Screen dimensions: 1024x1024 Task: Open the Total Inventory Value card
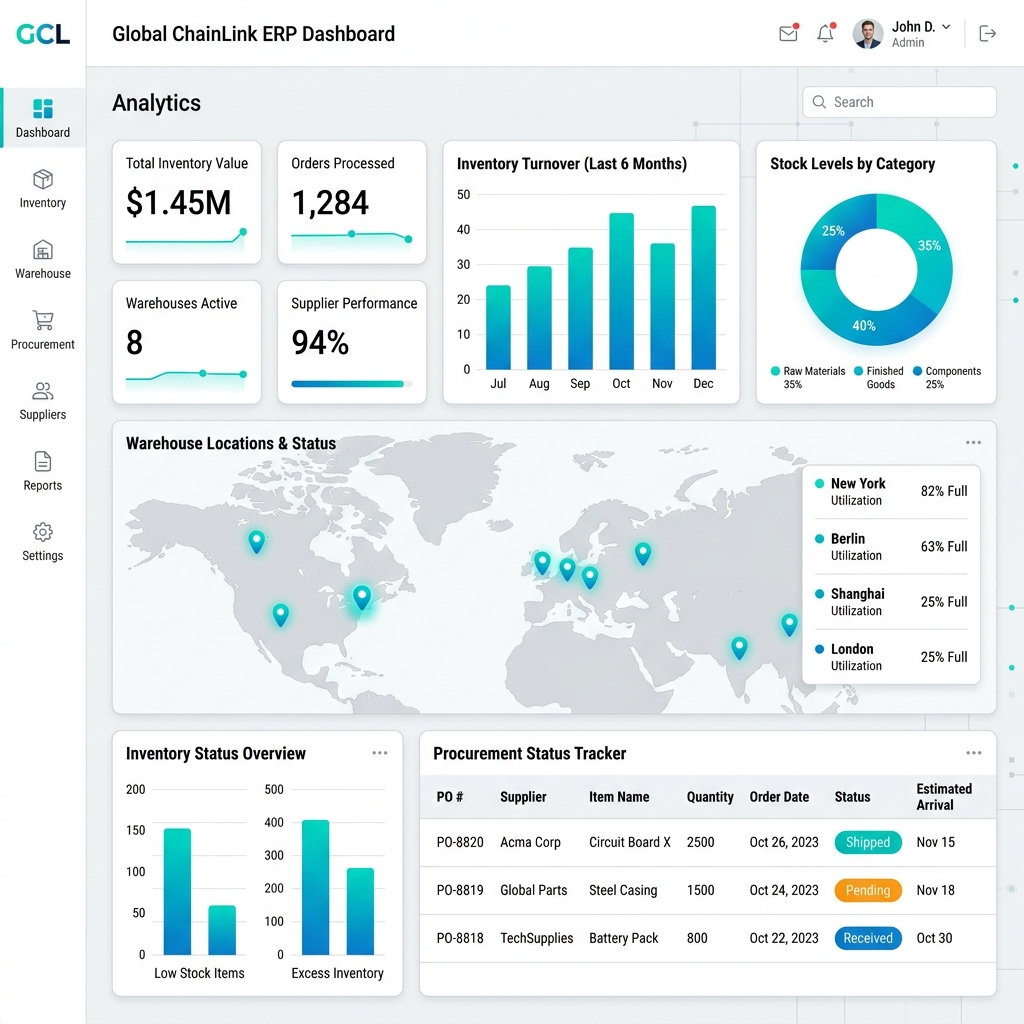pos(187,202)
